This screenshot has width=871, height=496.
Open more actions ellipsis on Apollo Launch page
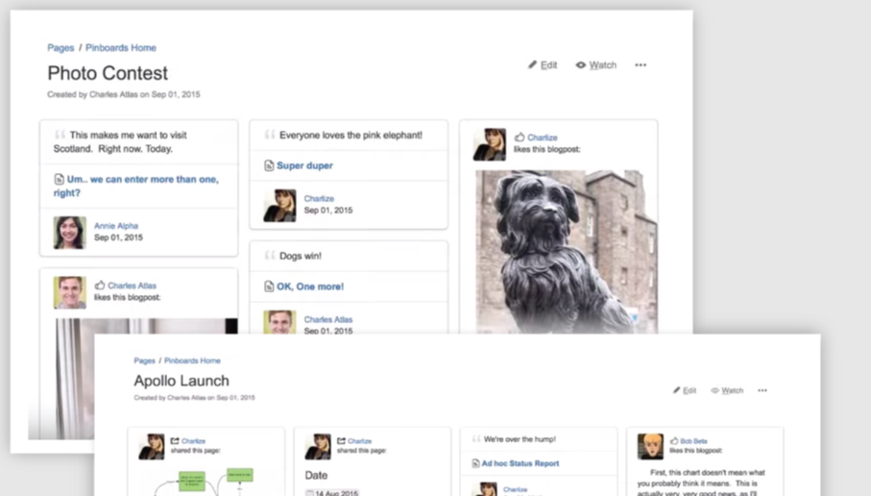coord(762,390)
